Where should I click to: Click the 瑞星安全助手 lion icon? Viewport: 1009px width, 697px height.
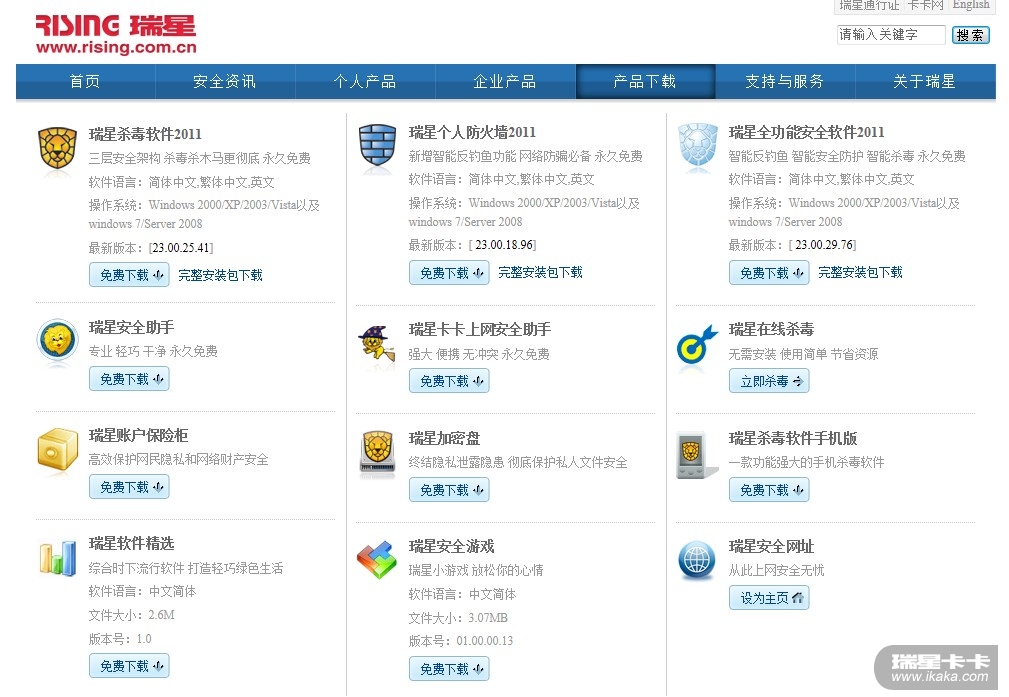(57, 340)
